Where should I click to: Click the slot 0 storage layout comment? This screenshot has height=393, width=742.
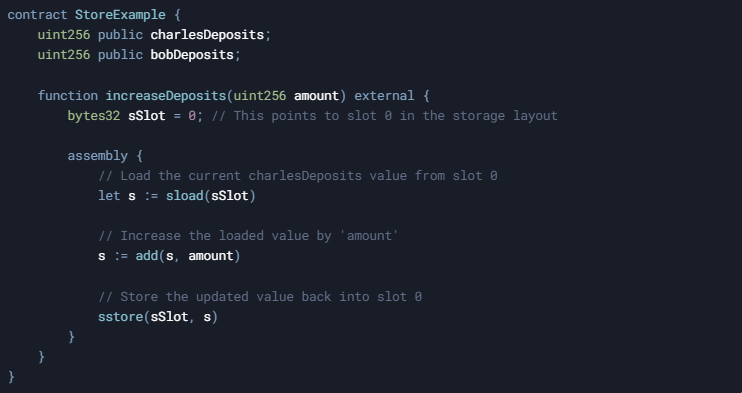pyautogui.click(x=385, y=116)
